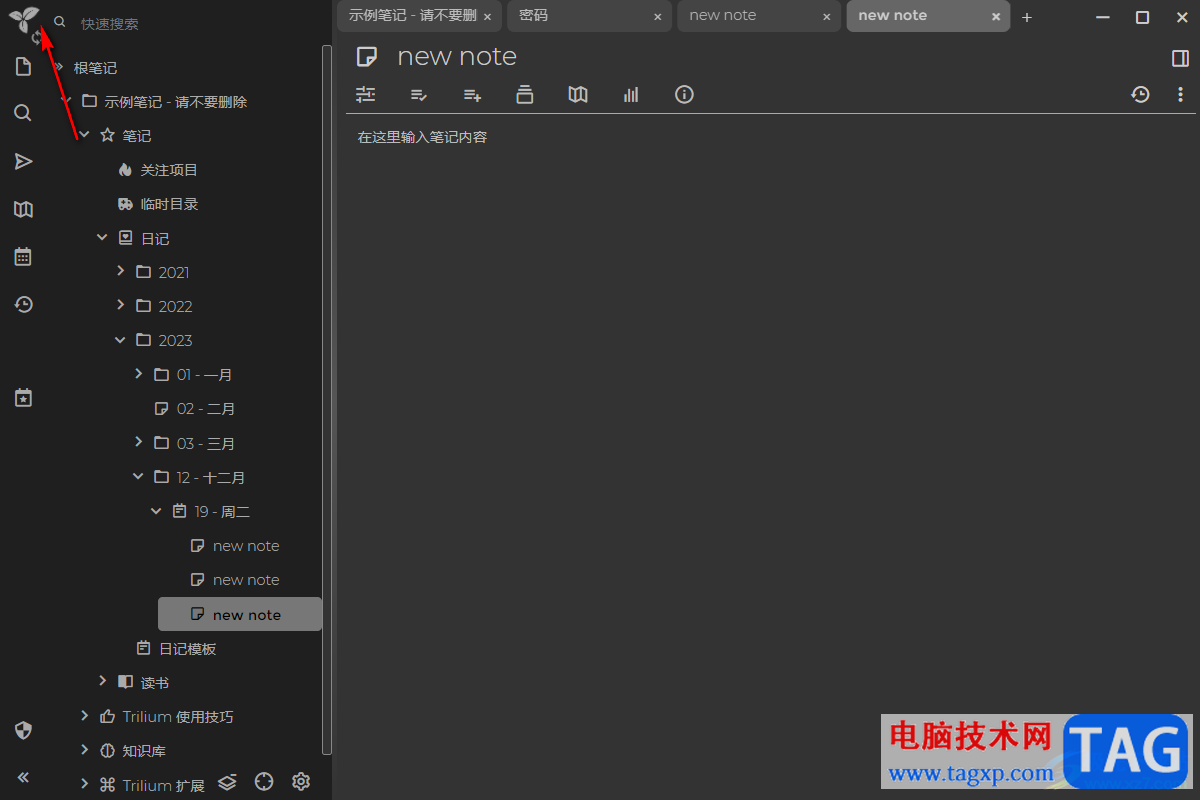Viewport: 1200px width, 800px height.
Task: Expand the 01 - 一月 folder
Action: tap(138, 374)
